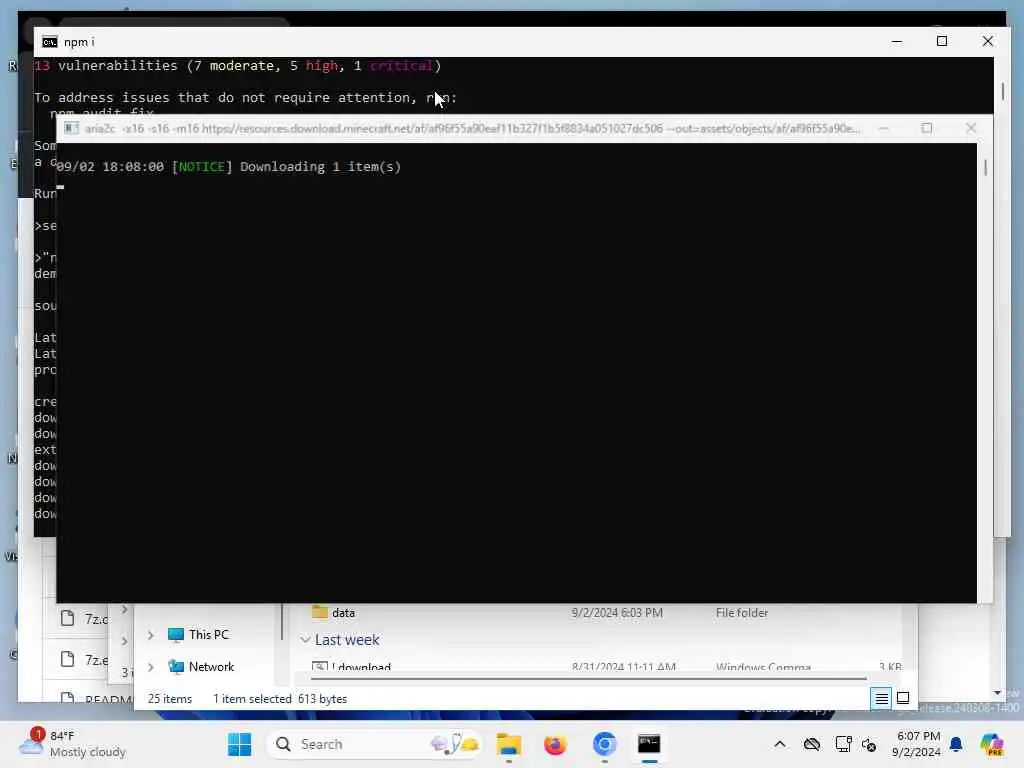Screen dimensions: 1024x768
Task: Open the Chromium browser taskbar icon
Action: click(x=605, y=744)
